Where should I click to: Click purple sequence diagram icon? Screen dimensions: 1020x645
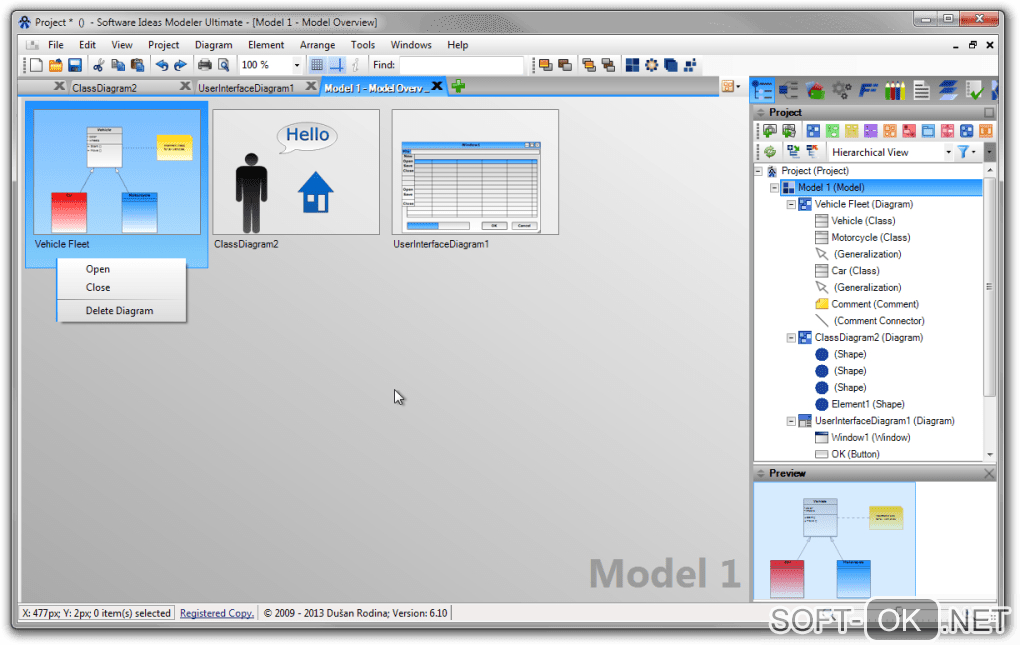870,131
